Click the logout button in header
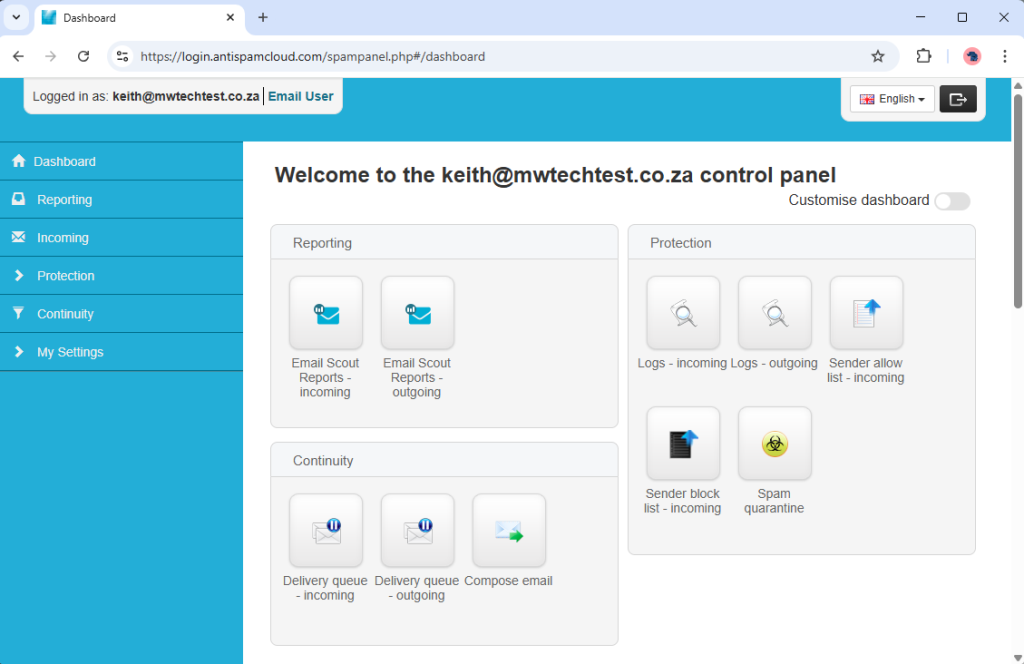Viewport: 1024px width, 664px height. click(x=958, y=99)
